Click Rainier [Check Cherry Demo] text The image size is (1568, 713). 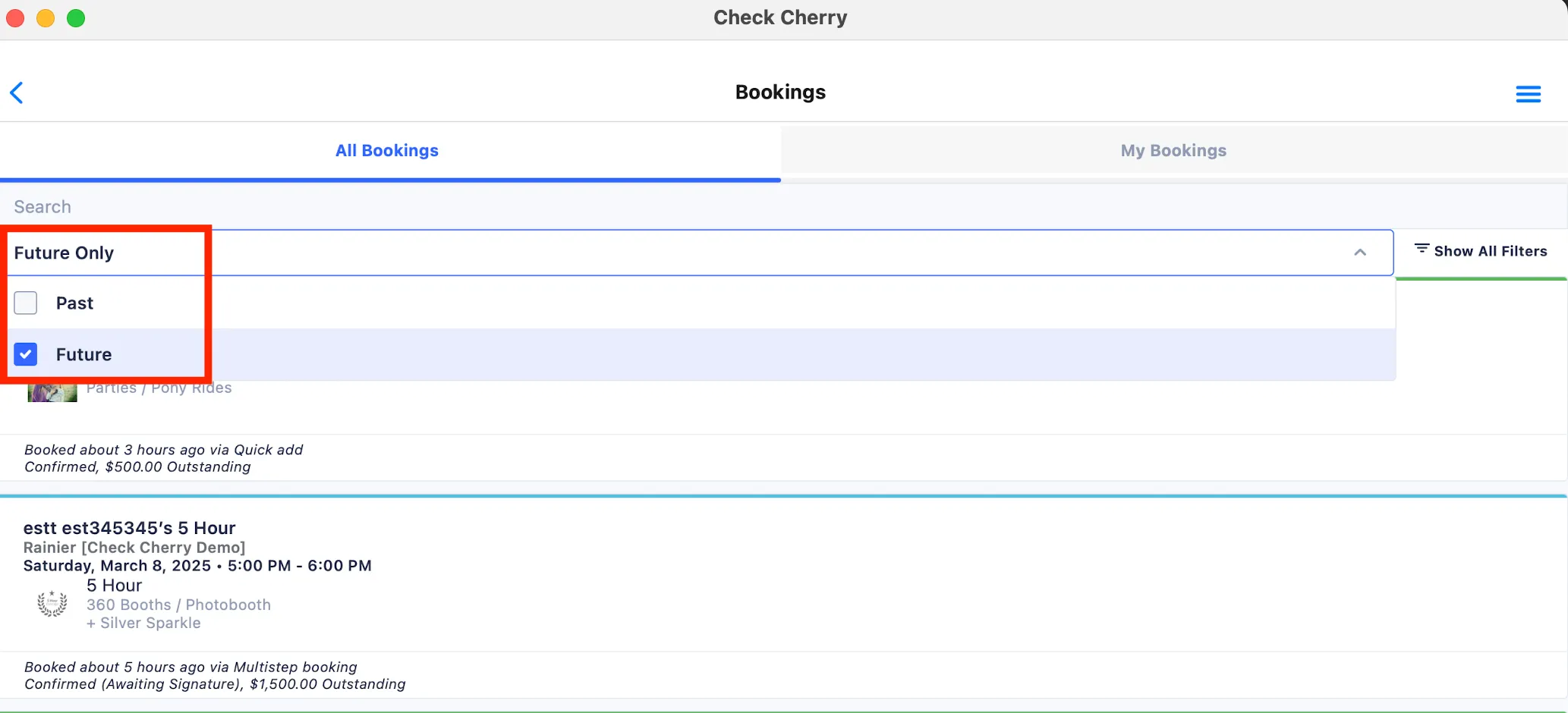(134, 548)
